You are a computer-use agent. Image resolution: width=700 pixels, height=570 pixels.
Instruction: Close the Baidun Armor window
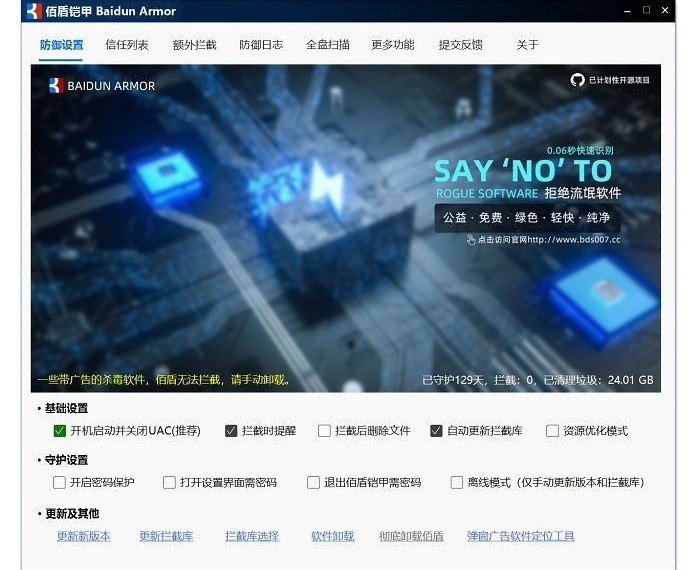(x=665, y=10)
